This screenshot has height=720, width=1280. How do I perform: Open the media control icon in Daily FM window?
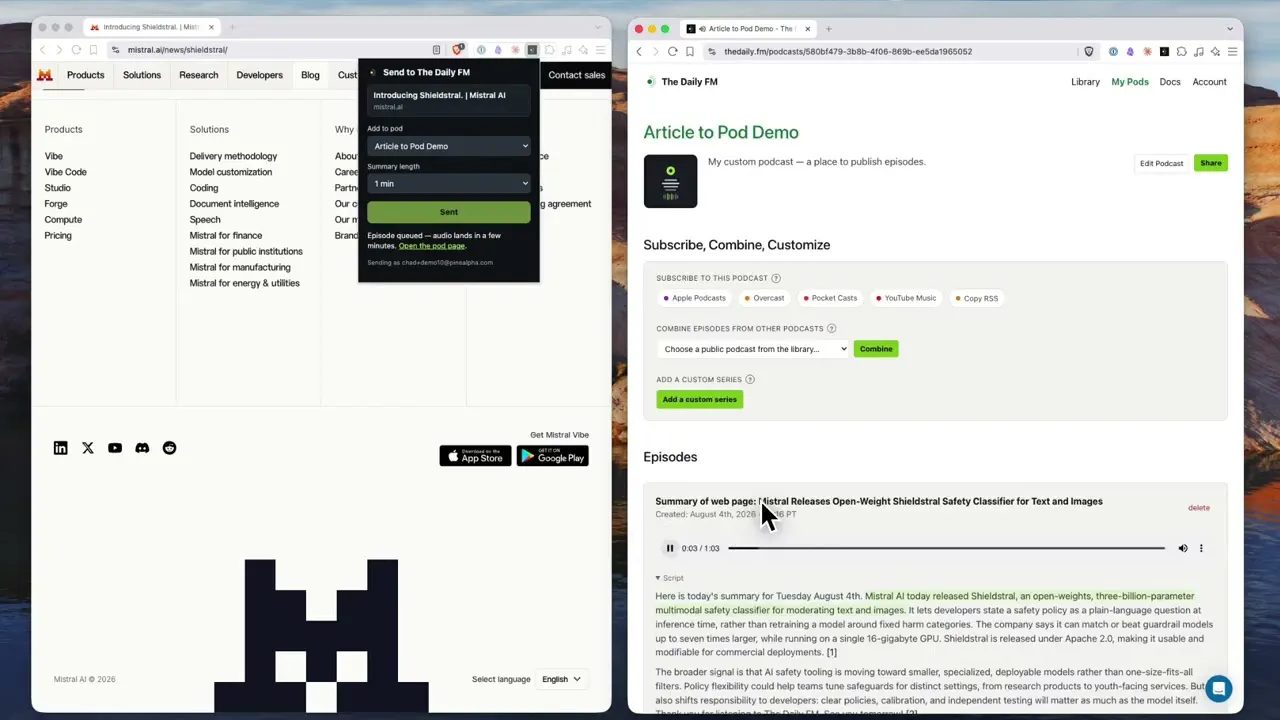click(x=1199, y=52)
